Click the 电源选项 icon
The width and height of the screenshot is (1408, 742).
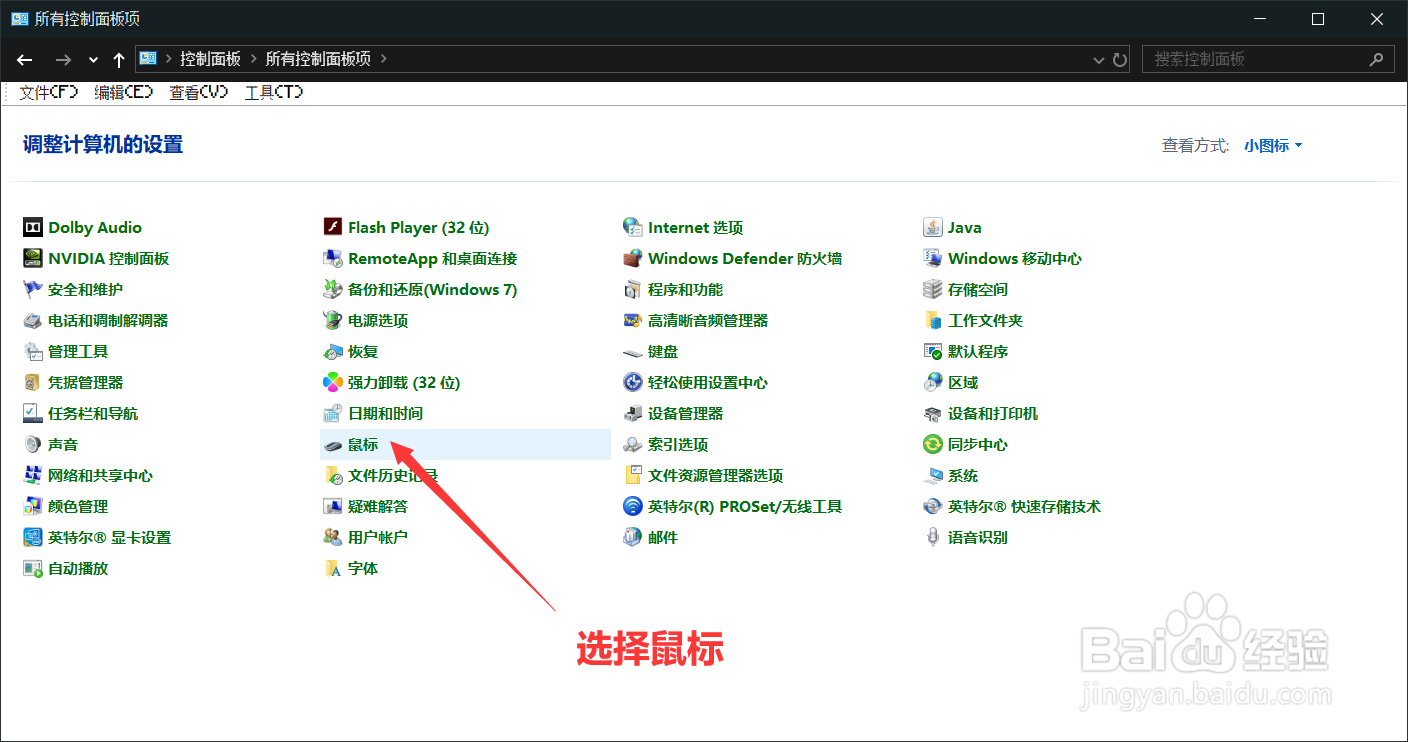coord(333,320)
